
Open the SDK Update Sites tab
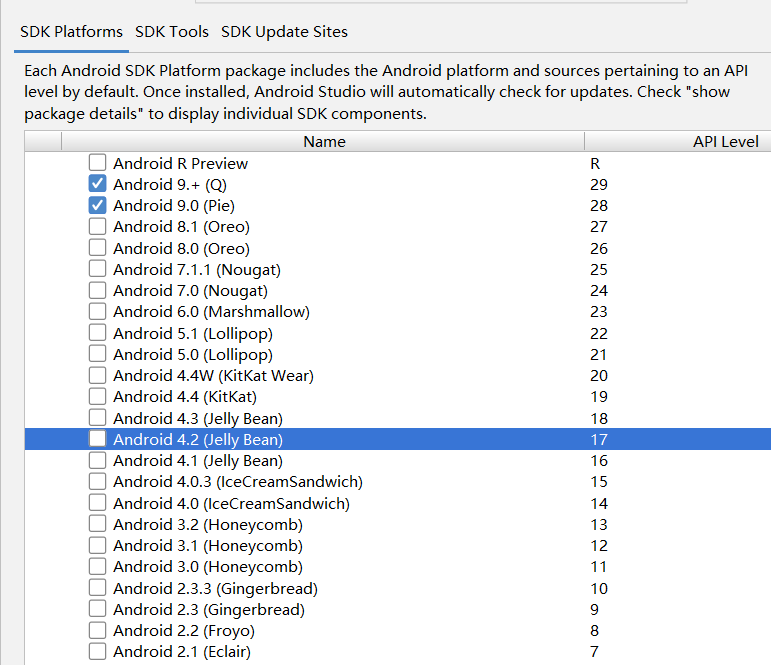coord(284,32)
